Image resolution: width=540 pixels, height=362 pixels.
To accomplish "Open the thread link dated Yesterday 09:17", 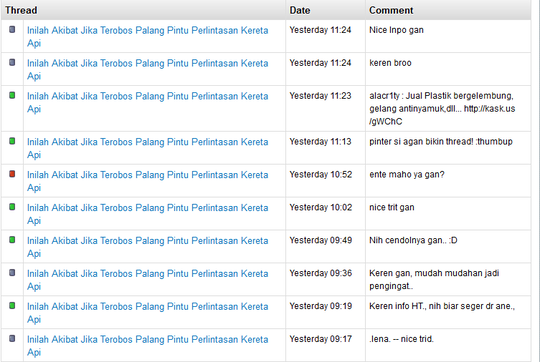I will [x=147, y=345].
